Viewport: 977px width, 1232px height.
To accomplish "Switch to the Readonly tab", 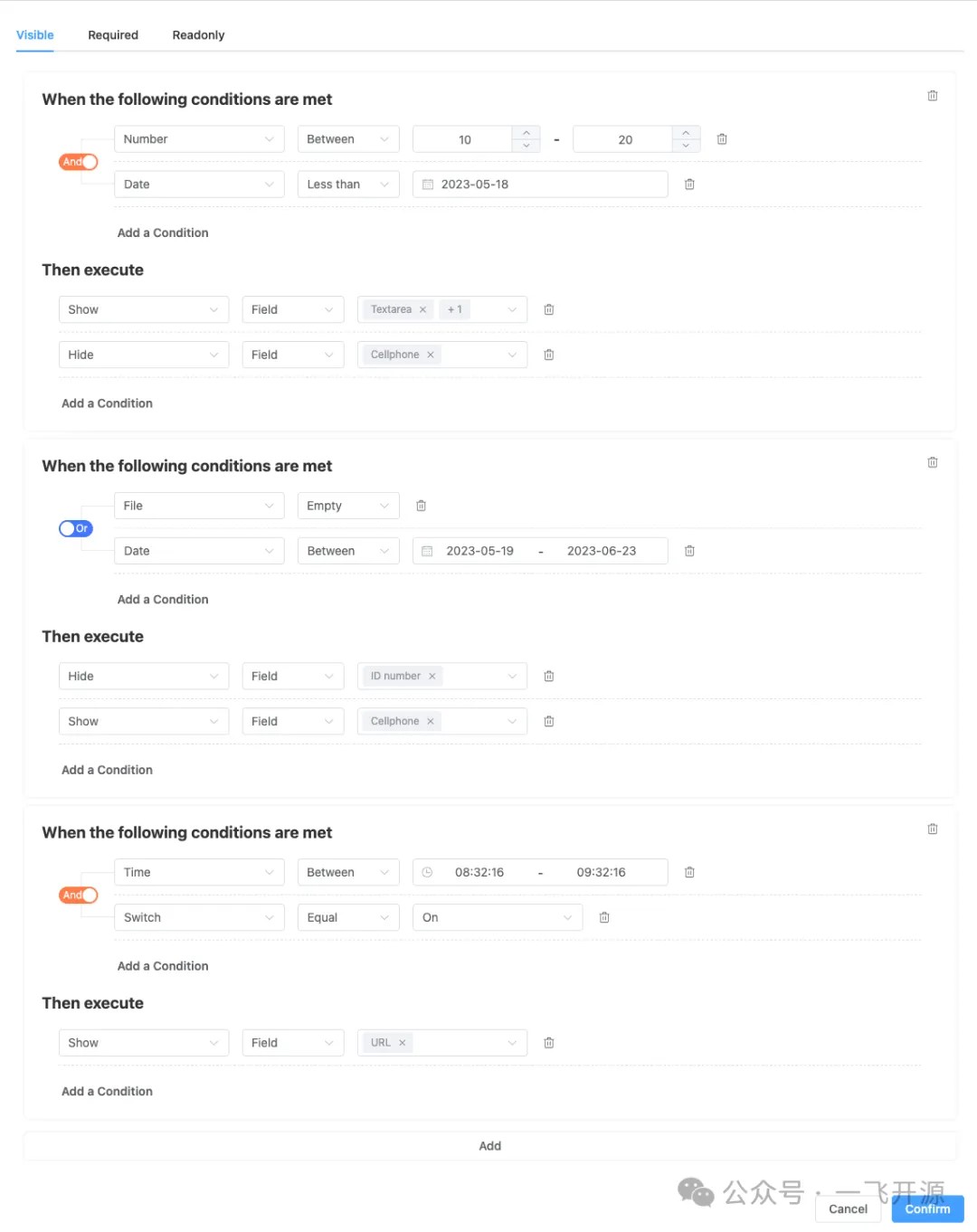I will [x=198, y=35].
